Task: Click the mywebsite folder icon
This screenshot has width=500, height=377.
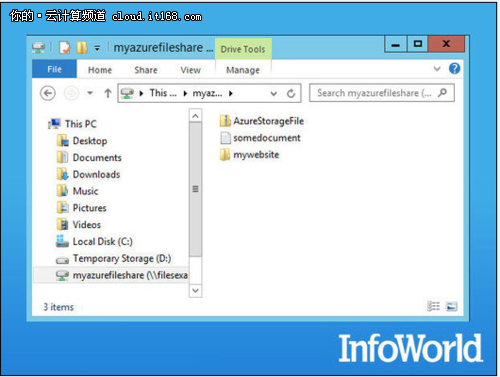Action: pos(225,155)
